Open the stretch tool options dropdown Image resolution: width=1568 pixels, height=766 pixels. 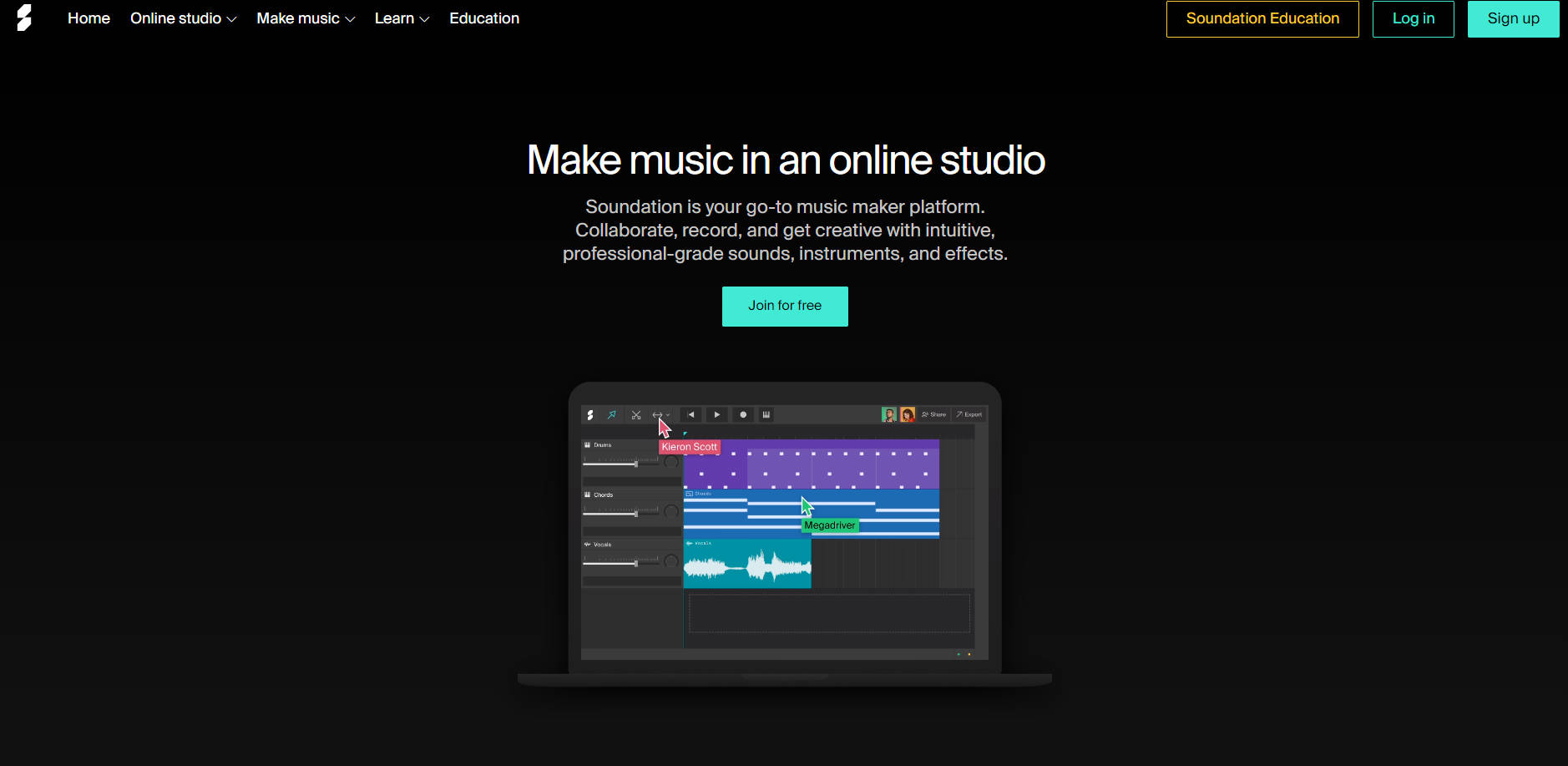click(x=668, y=414)
